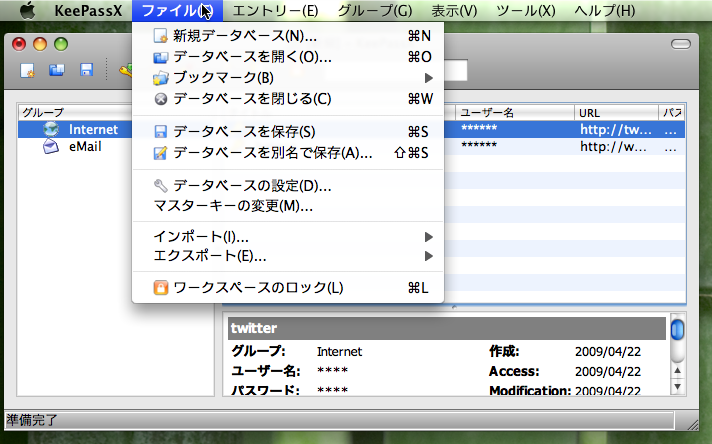712x444 pixels.
Task: Click the Access: date value 2009/04/22
Action: coord(608,371)
